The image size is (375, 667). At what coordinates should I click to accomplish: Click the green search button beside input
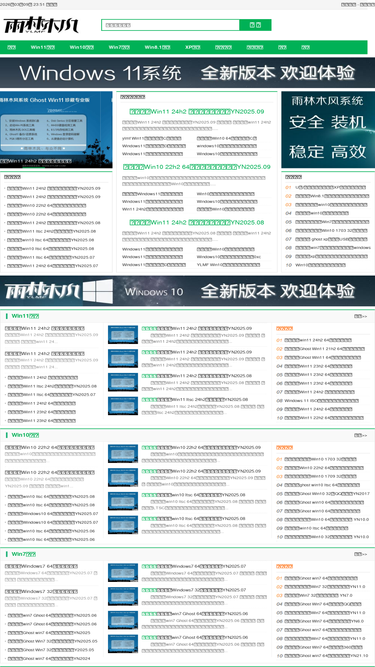point(255,25)
